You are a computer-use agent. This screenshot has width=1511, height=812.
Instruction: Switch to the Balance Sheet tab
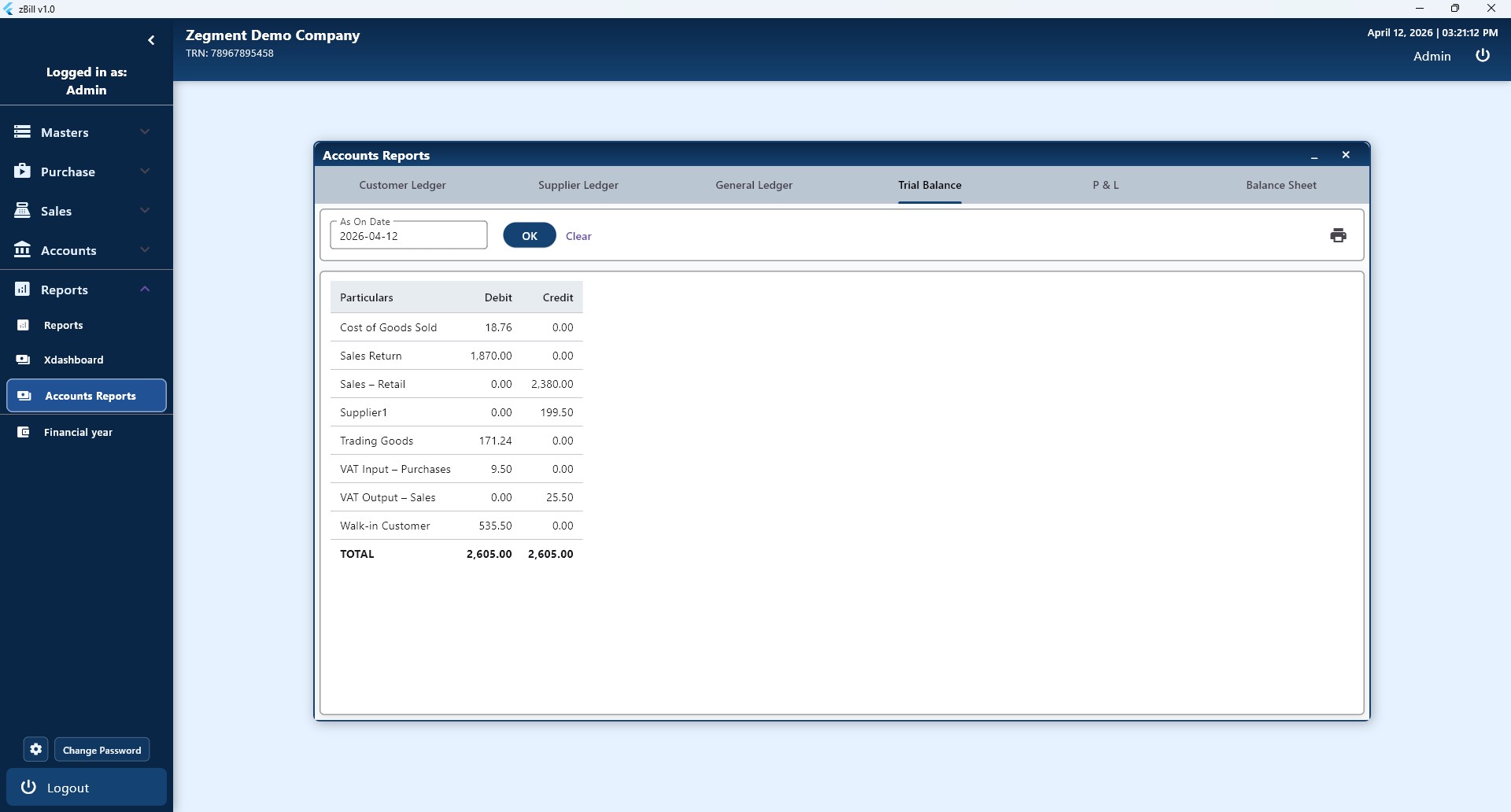(x=1280, y=185)
